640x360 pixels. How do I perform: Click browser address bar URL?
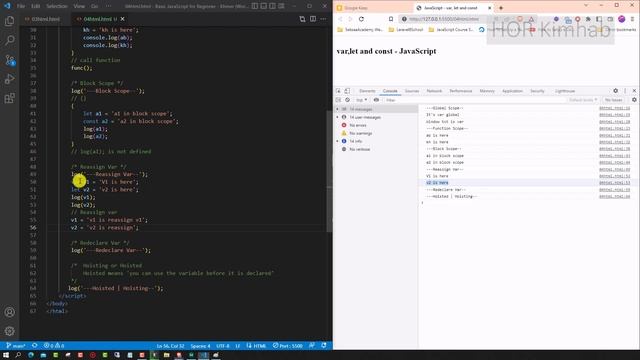(444, 19)
